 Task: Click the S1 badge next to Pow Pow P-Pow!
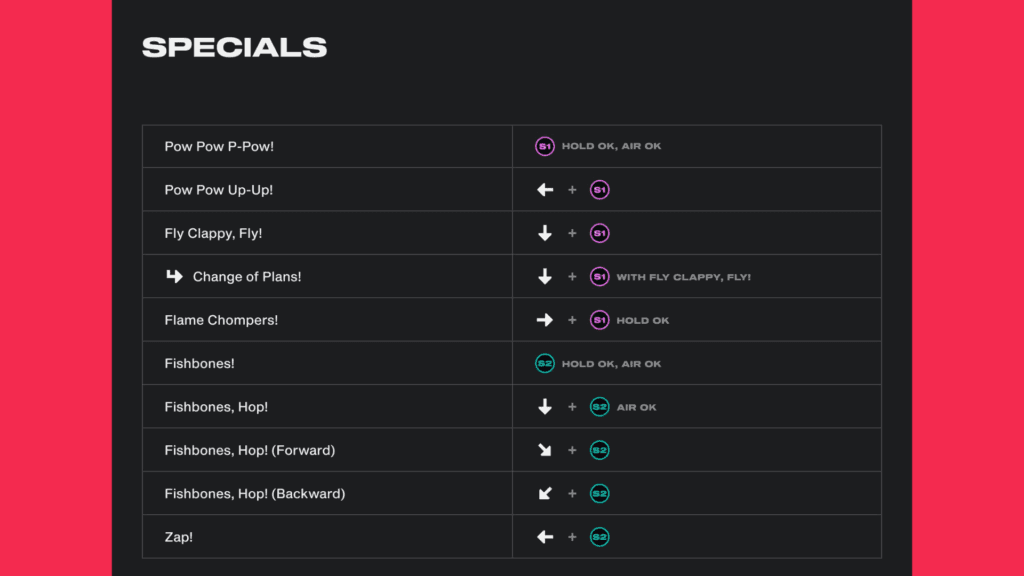pyautogui.click(x=545, y=145)
